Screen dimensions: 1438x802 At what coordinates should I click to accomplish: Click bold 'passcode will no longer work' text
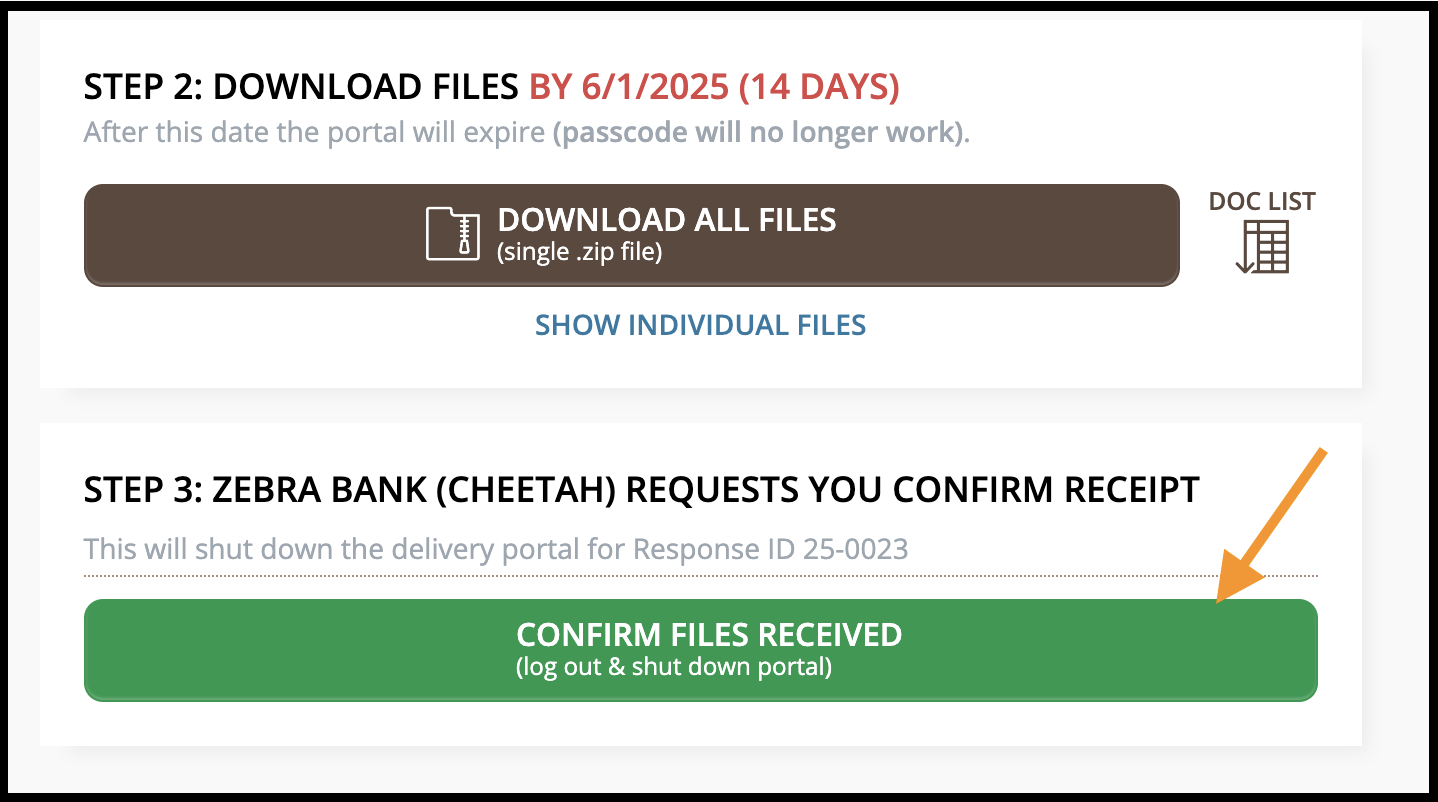tap(757, 133)
